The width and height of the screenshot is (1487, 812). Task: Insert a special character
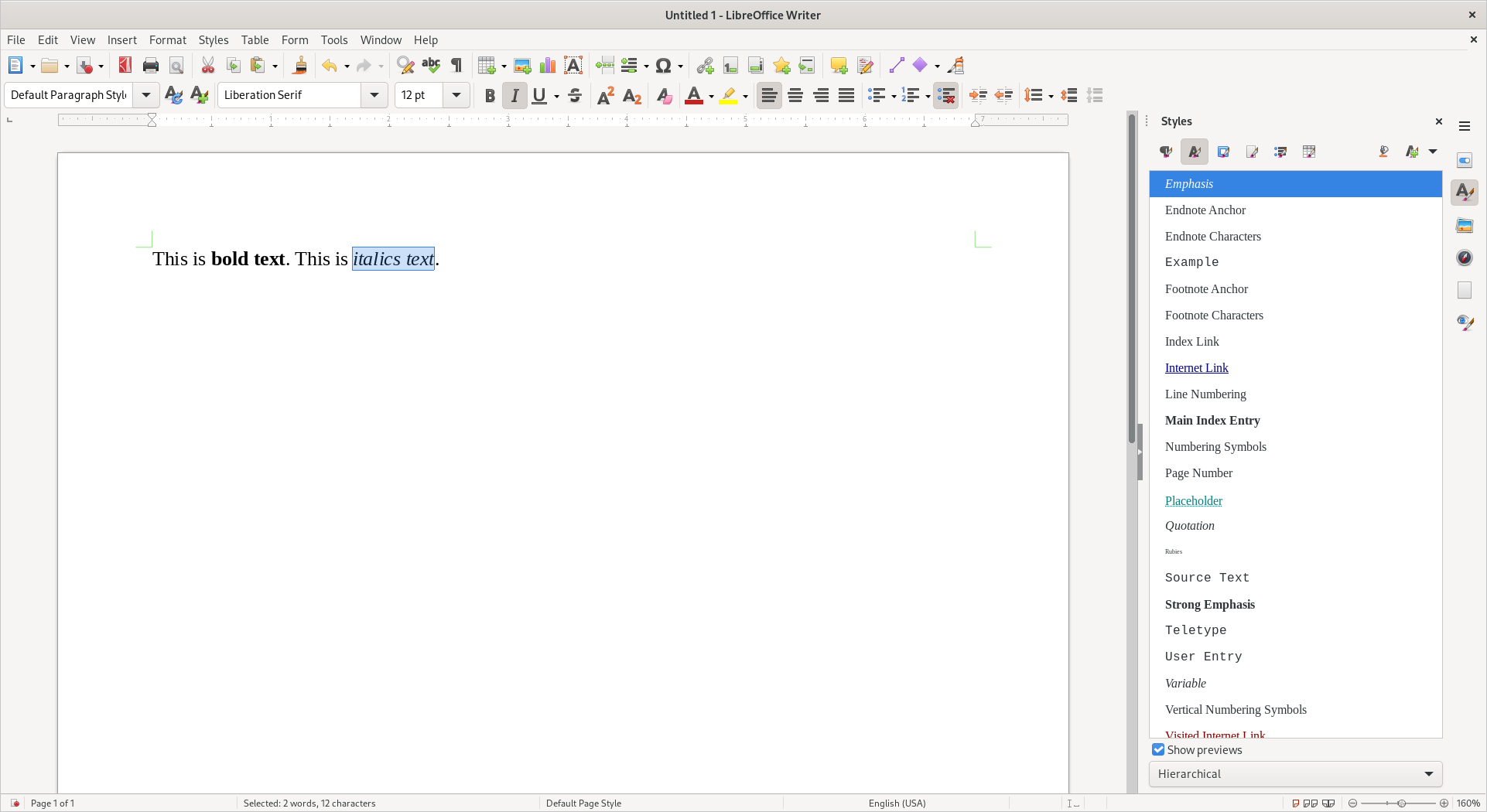coord(664,65)
